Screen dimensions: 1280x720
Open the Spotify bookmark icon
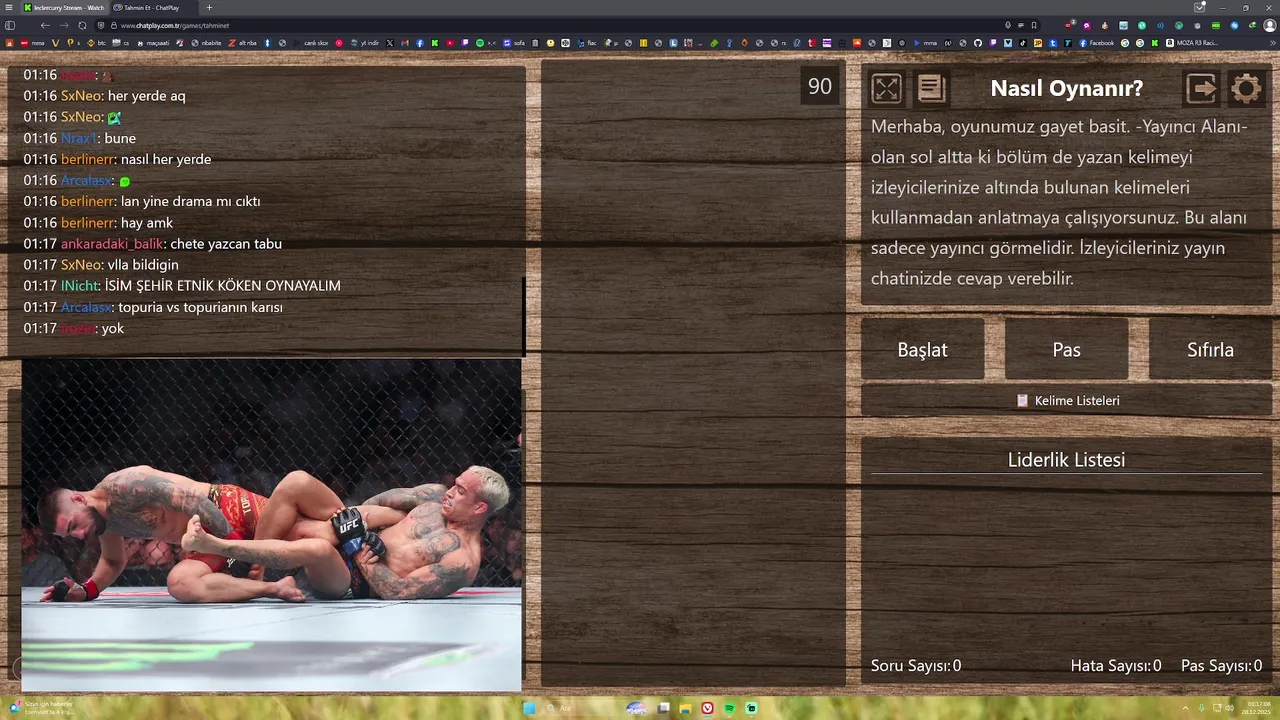(479, 43)
